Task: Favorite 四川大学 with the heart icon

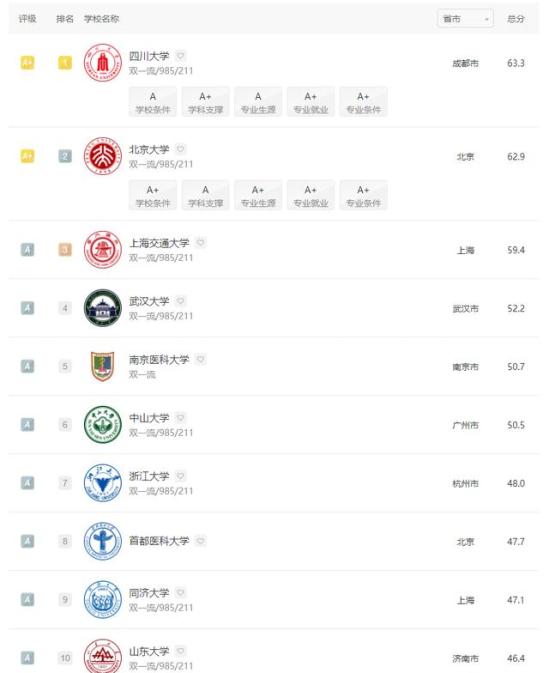Action: pos(180,56)
